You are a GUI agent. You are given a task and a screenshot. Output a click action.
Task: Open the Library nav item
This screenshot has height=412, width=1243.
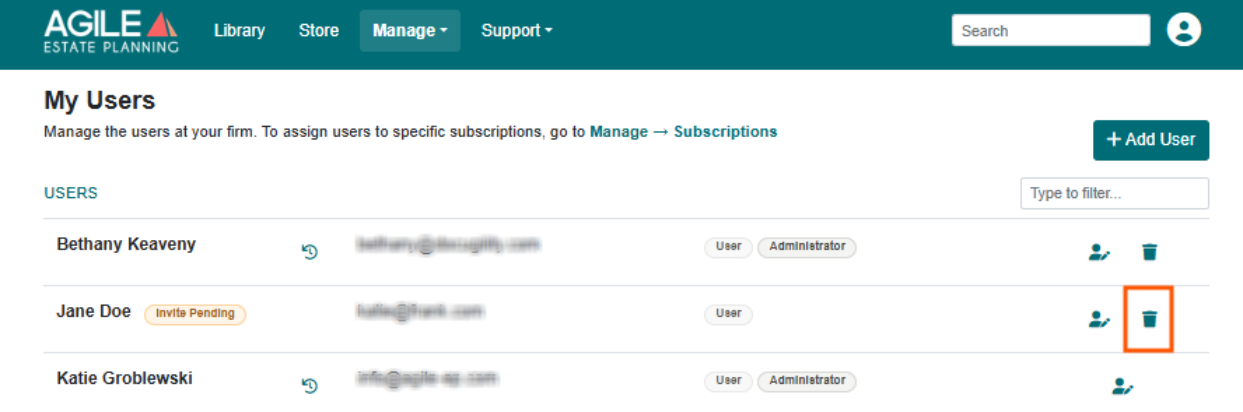tap(239, 31)
